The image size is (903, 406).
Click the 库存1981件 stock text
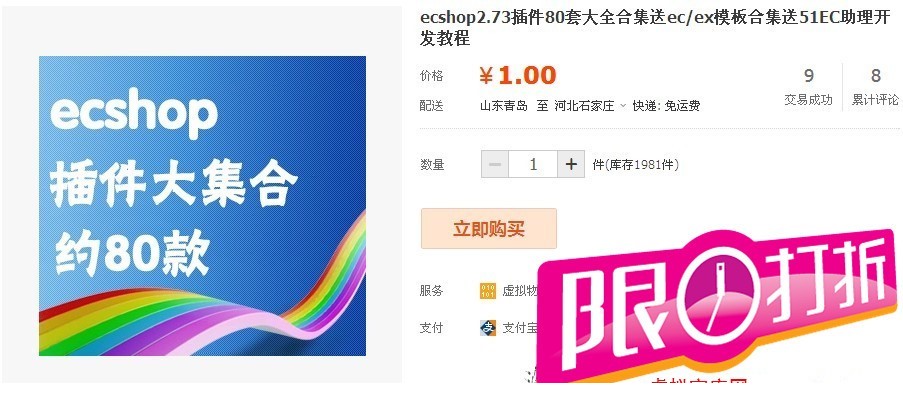[x=635, y=165]
